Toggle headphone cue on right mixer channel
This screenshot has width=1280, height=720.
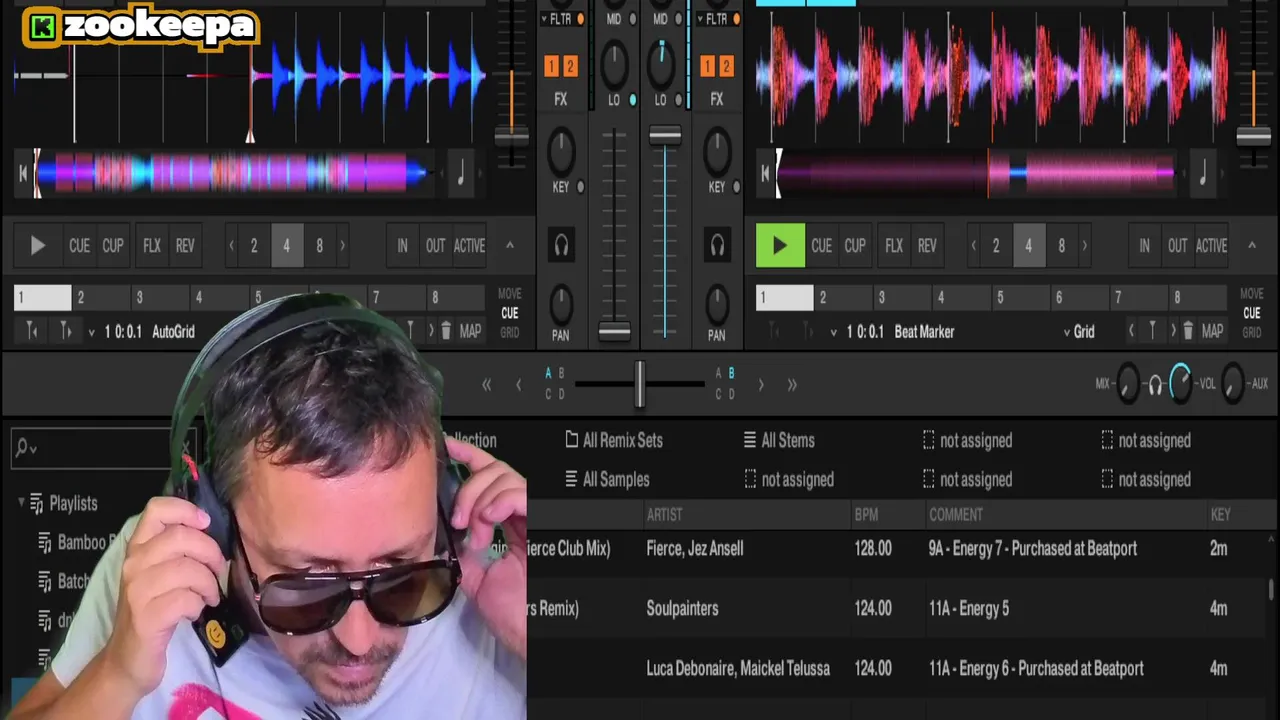[x=717, y=245]
